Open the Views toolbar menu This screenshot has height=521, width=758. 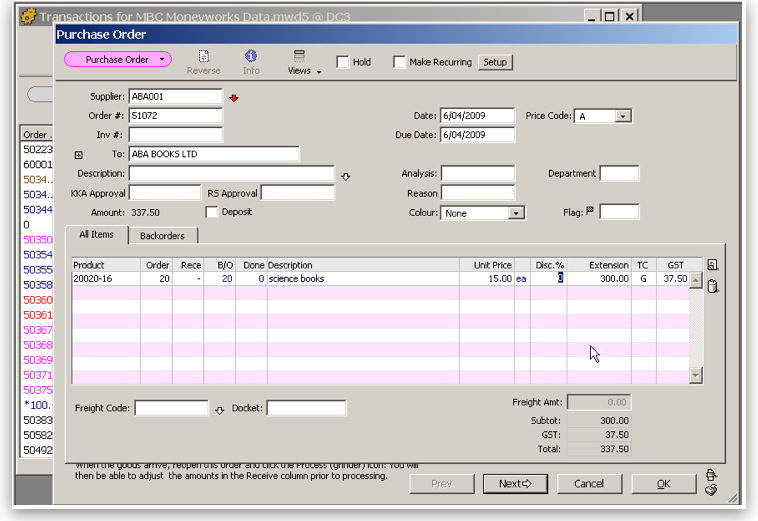click(304, 62)
